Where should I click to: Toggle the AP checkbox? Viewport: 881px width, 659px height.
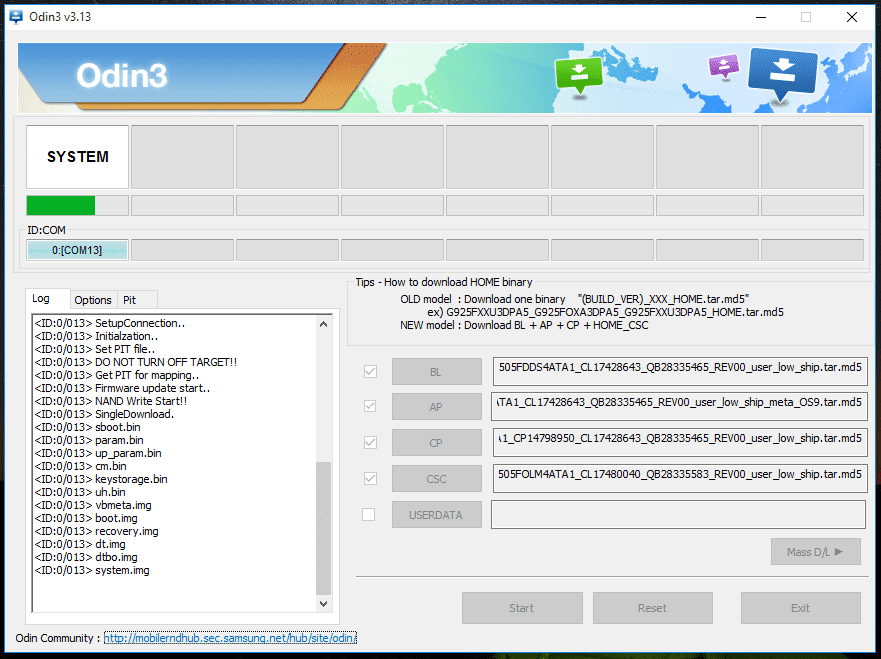[370, 406]
